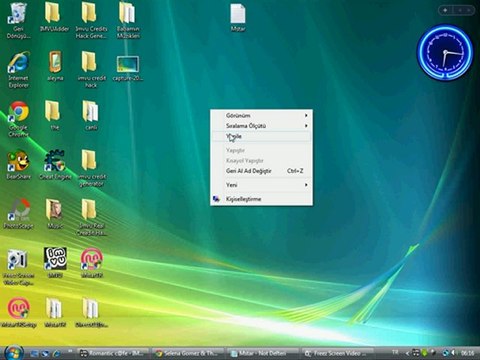Switch to Selena Gomez Chrome taskbar window
Viewport: 480px width, 360px height.
coord(187,353)
